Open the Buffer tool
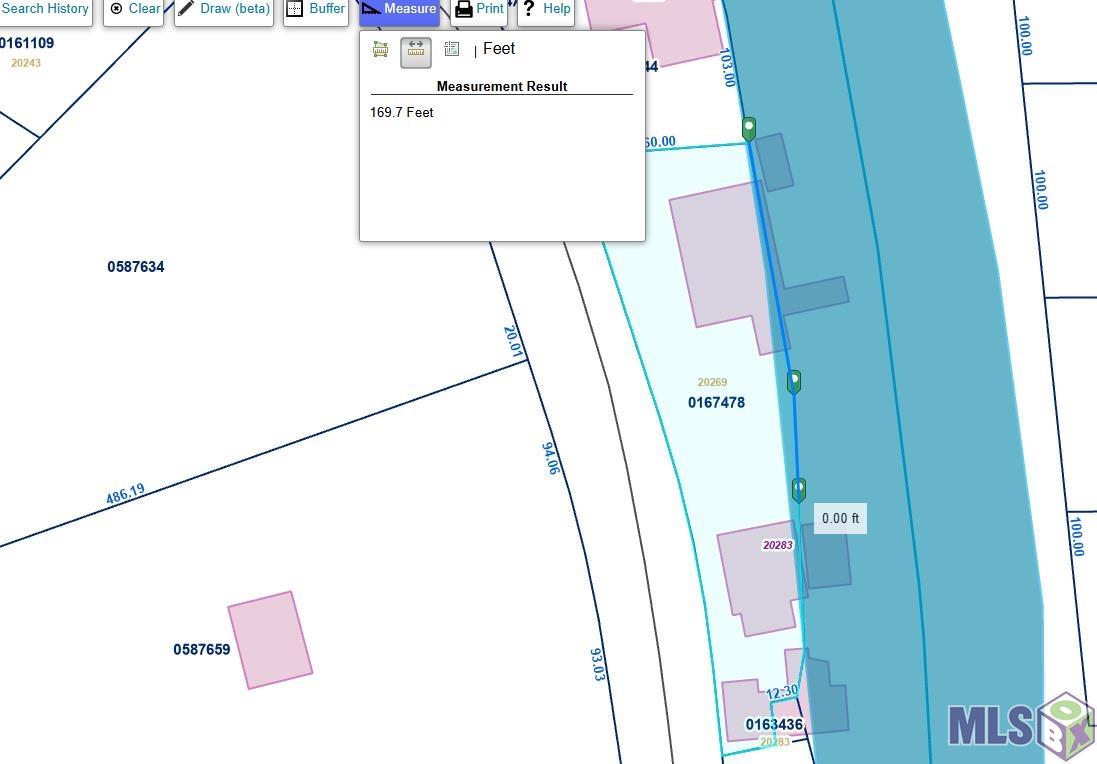Image resolution: width=1097 pixels, height=764 pixels. (316, 10)
